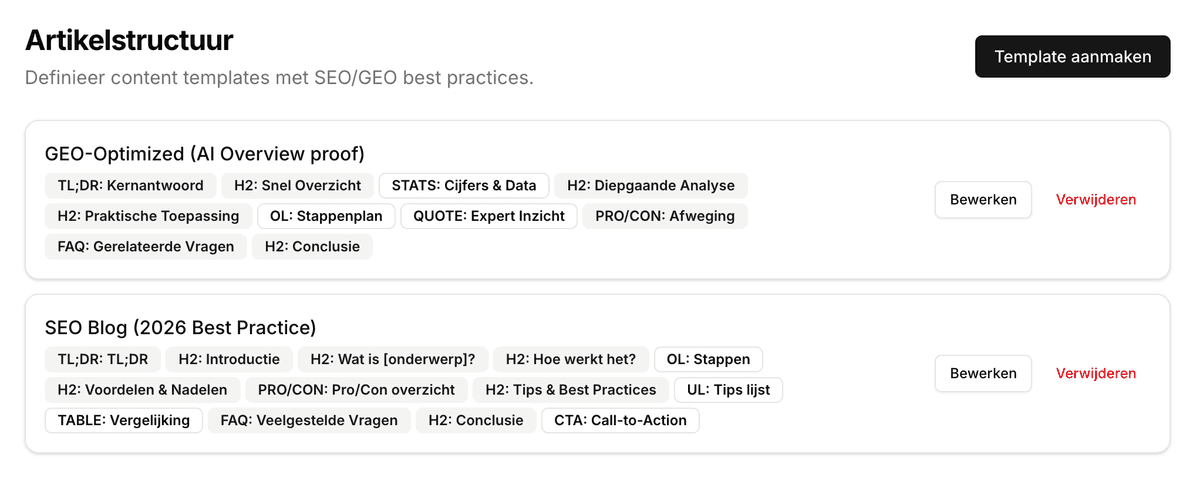The height and width of the screenshot is (484, 1200).
Task: Click the OL: Stappen tag
Action: tap(708, 359)
